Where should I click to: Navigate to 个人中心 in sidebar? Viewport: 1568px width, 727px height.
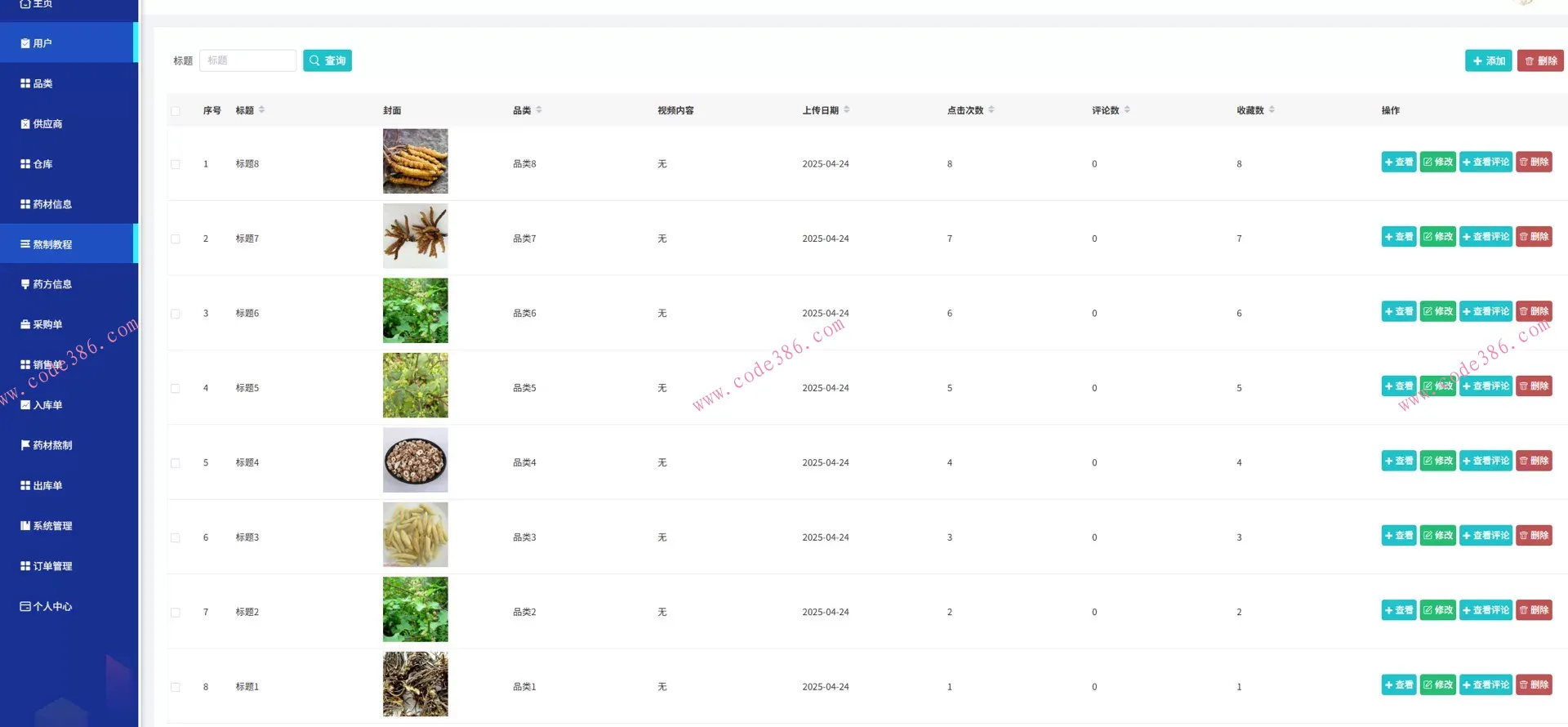coord(69,606)
